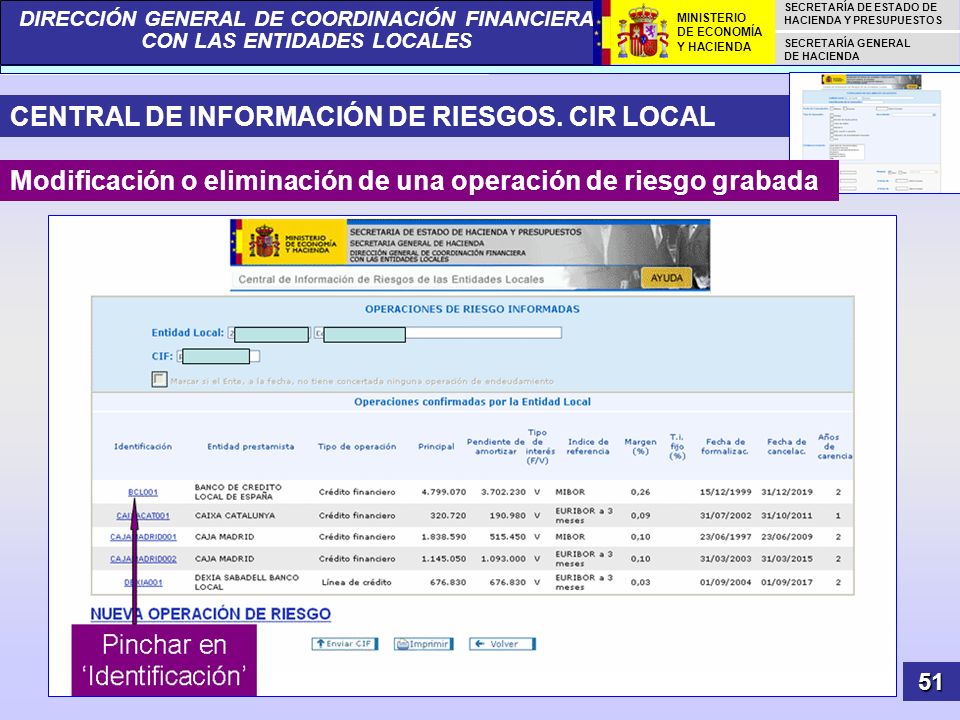Click the cancellation date 31/12/2019
The width and height of the screenshot is (960, 720).
(x=787, y=492)
